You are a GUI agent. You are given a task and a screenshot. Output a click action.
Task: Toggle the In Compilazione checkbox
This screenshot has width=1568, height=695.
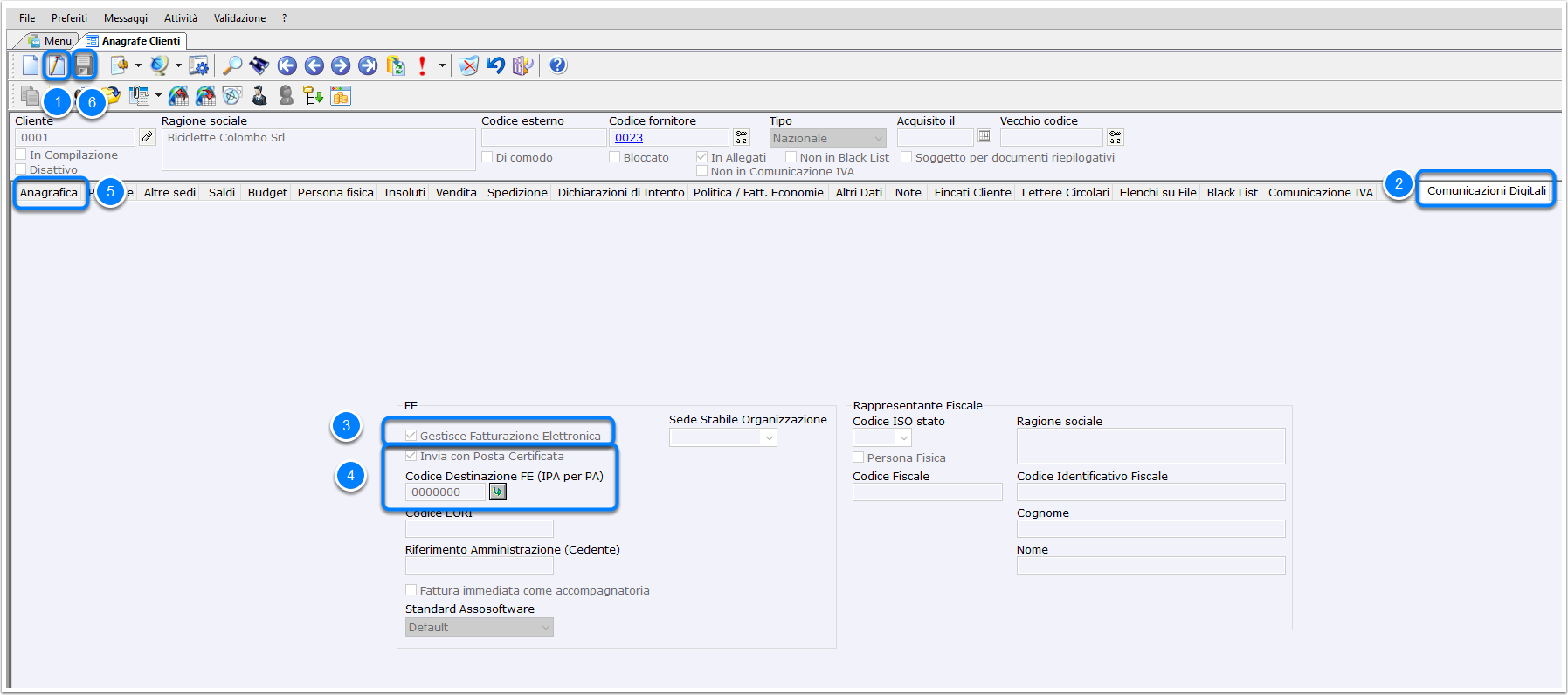tap(21, 155)
